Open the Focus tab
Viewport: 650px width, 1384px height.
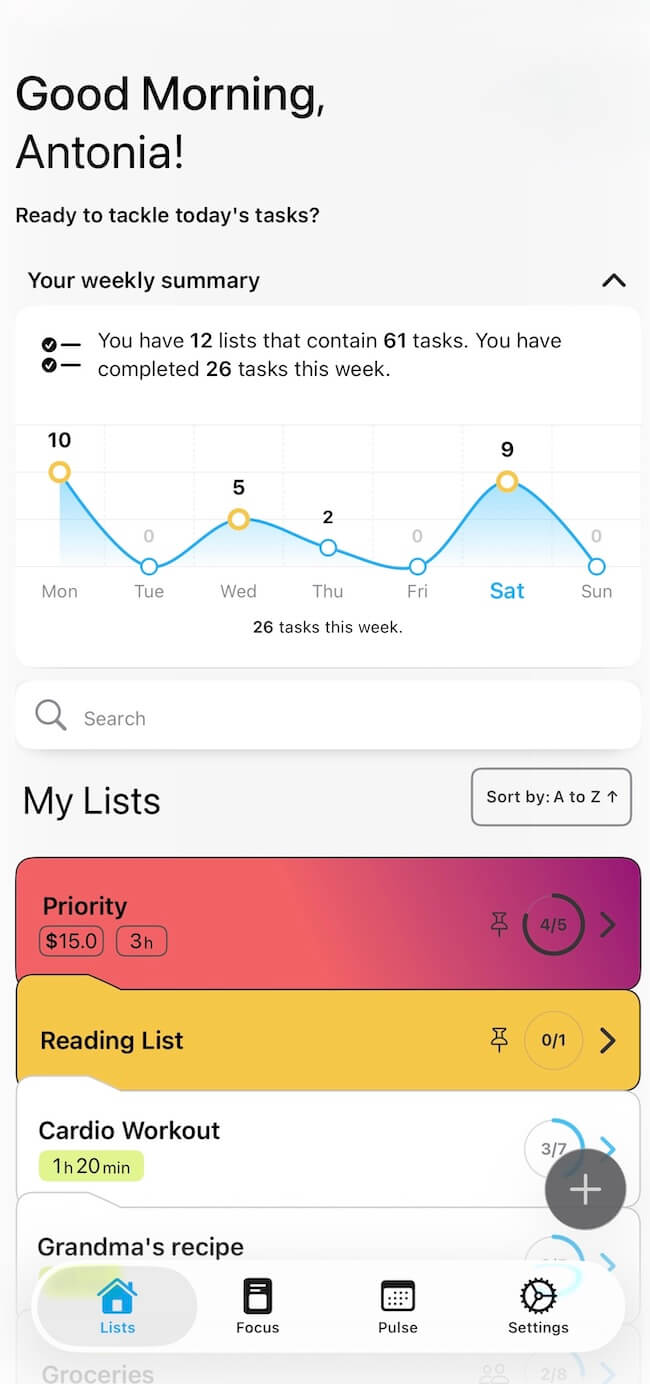[257, 1297]
